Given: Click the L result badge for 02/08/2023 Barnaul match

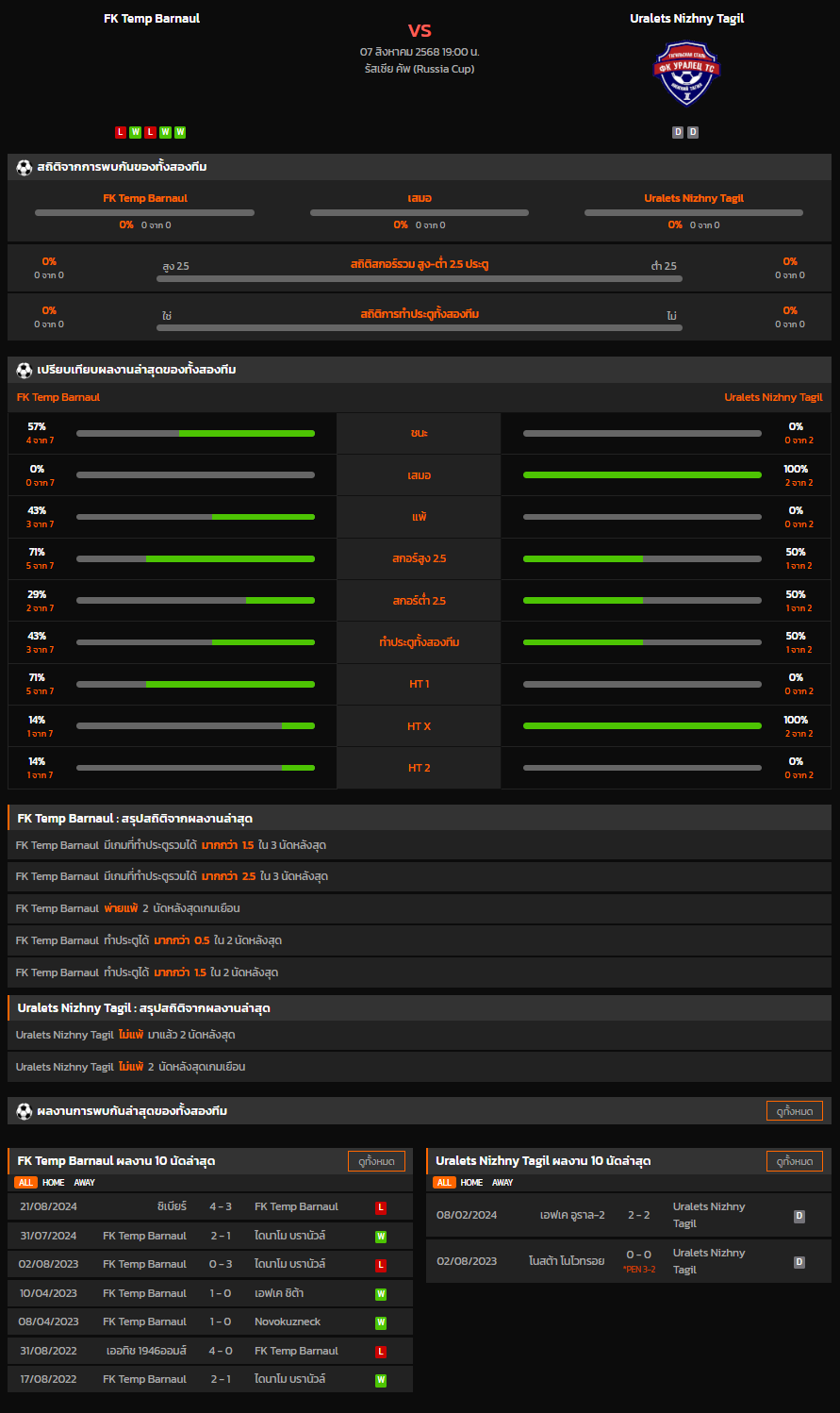Looking at the screenshot, I should [x=381, y=1265].
